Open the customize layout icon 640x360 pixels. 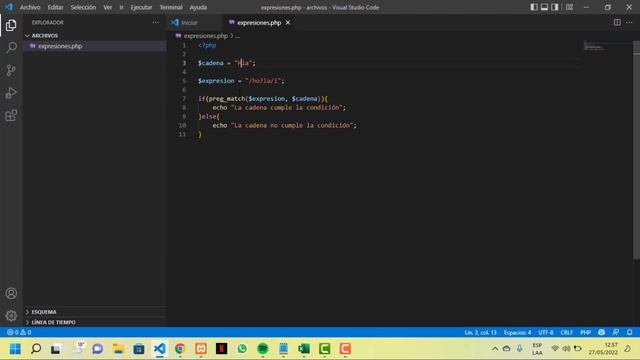click(569, 7)
